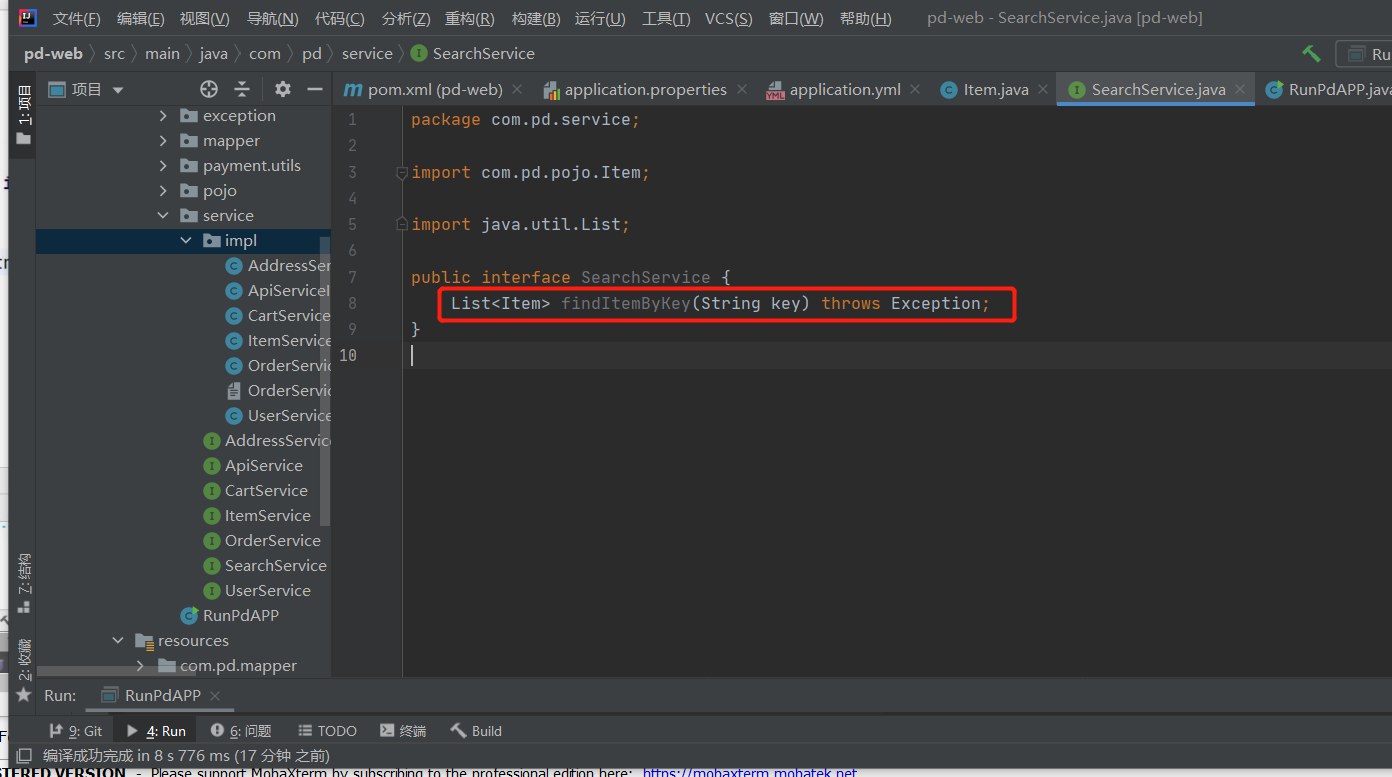
Task: Collapse the service folder
Action: tap(164, 216)
